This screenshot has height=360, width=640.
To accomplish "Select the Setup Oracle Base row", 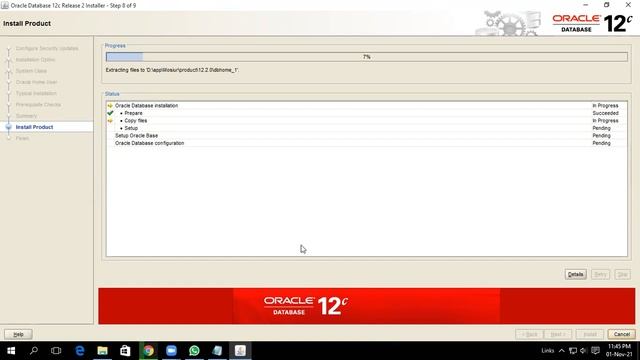I will coord(366,136).
